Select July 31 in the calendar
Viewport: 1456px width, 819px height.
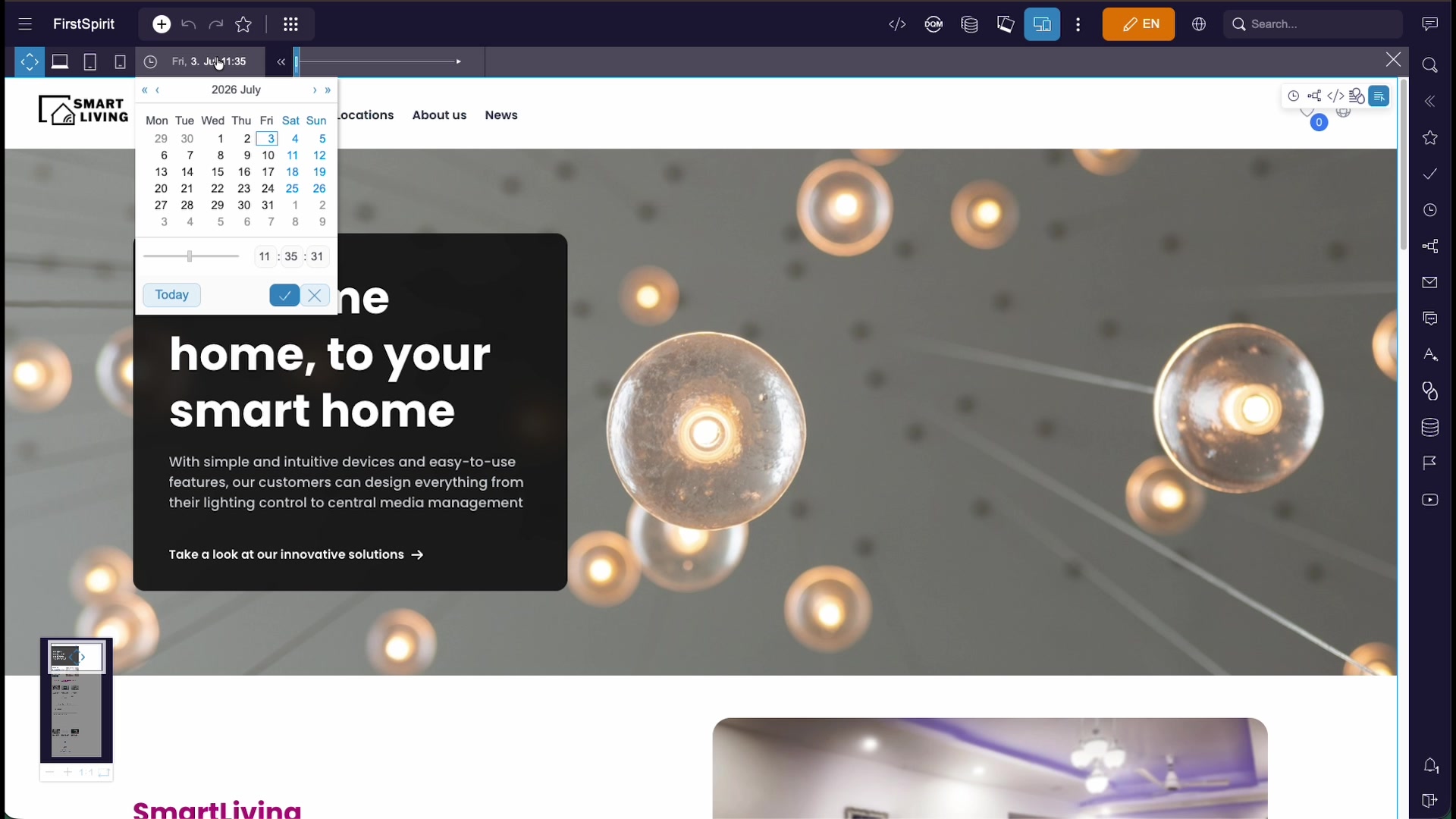[x=268, y=206]
